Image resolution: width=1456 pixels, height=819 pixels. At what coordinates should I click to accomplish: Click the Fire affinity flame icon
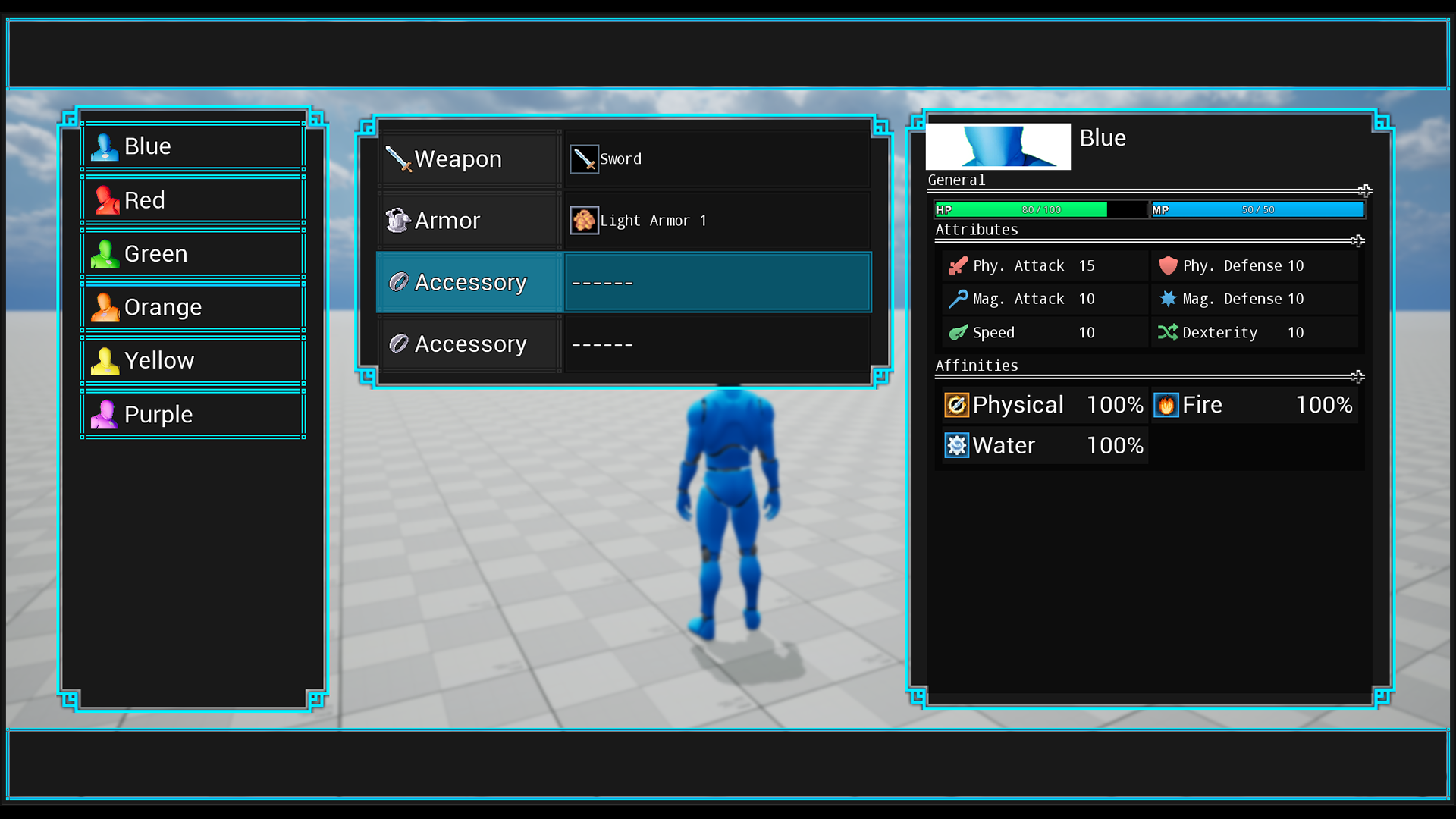coord(1166,405)
